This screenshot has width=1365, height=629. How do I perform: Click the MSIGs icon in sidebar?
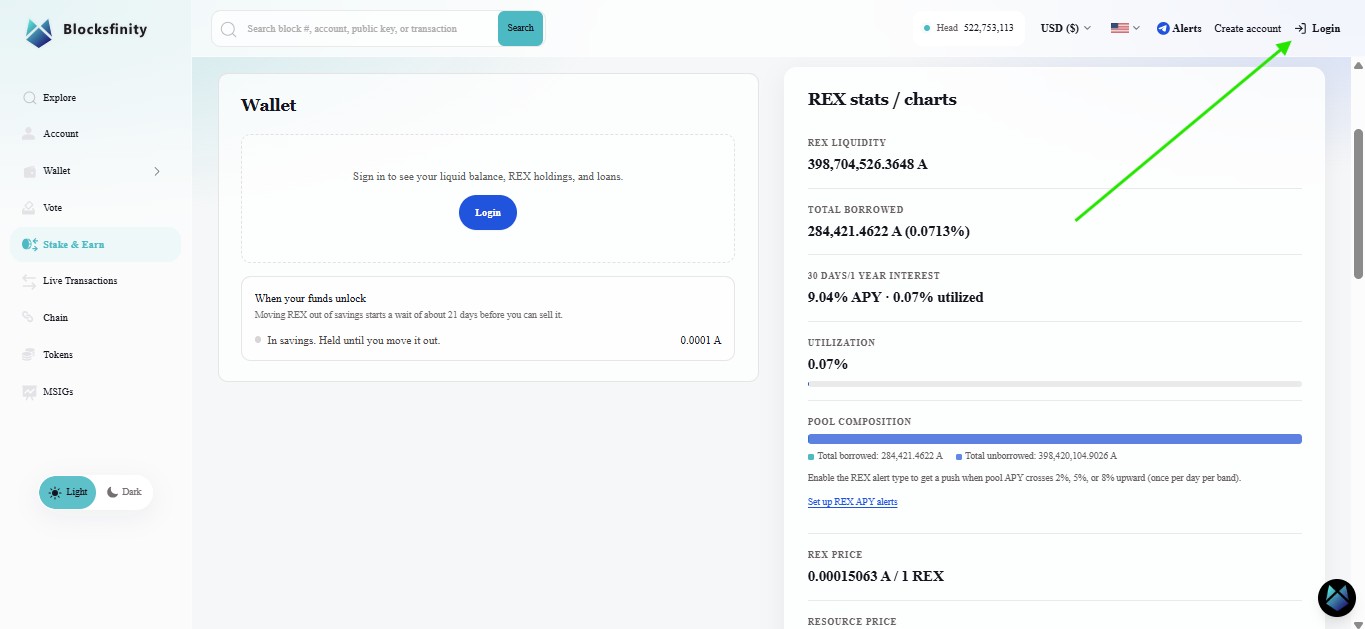(29, 392)
